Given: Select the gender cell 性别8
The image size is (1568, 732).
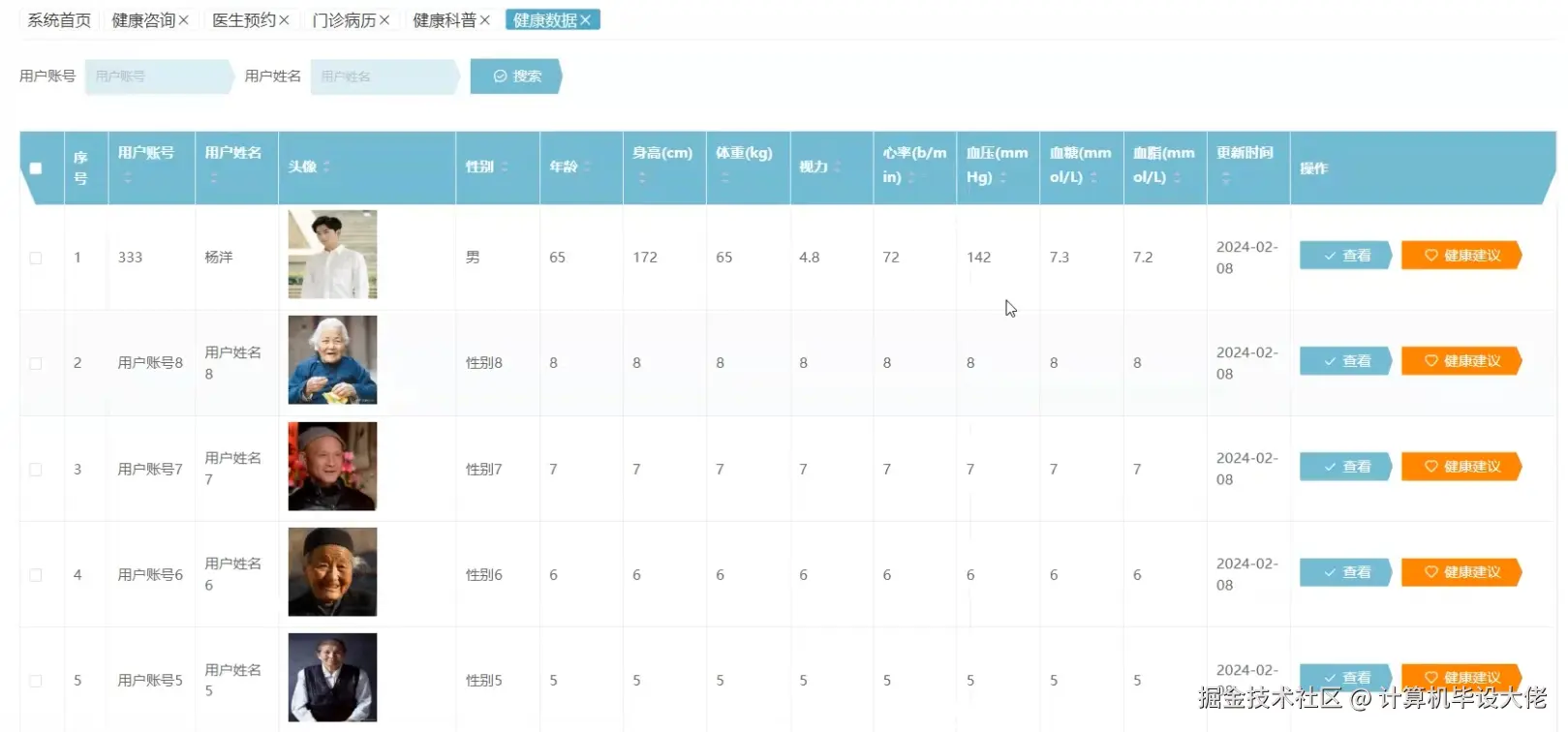Looking at the screenshot, I should [x=484, y=363].
